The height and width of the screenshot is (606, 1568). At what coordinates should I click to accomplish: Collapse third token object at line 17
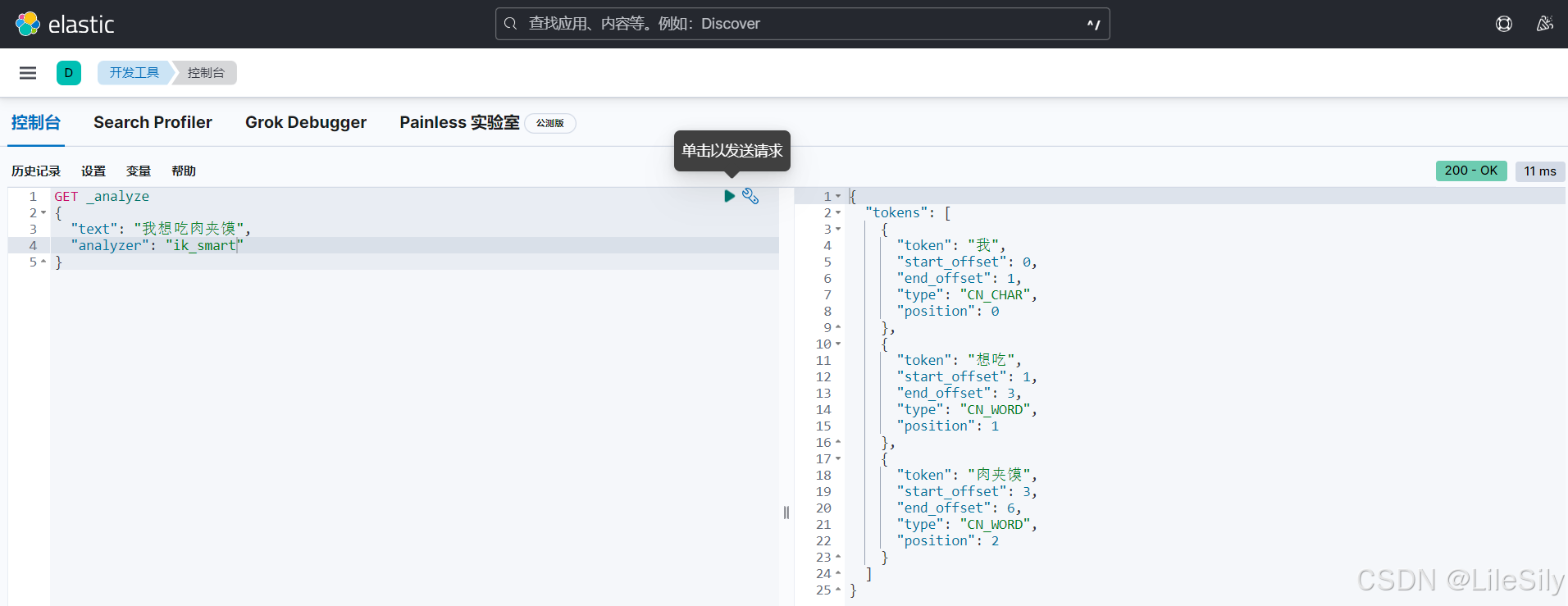(x=838, y=459)
